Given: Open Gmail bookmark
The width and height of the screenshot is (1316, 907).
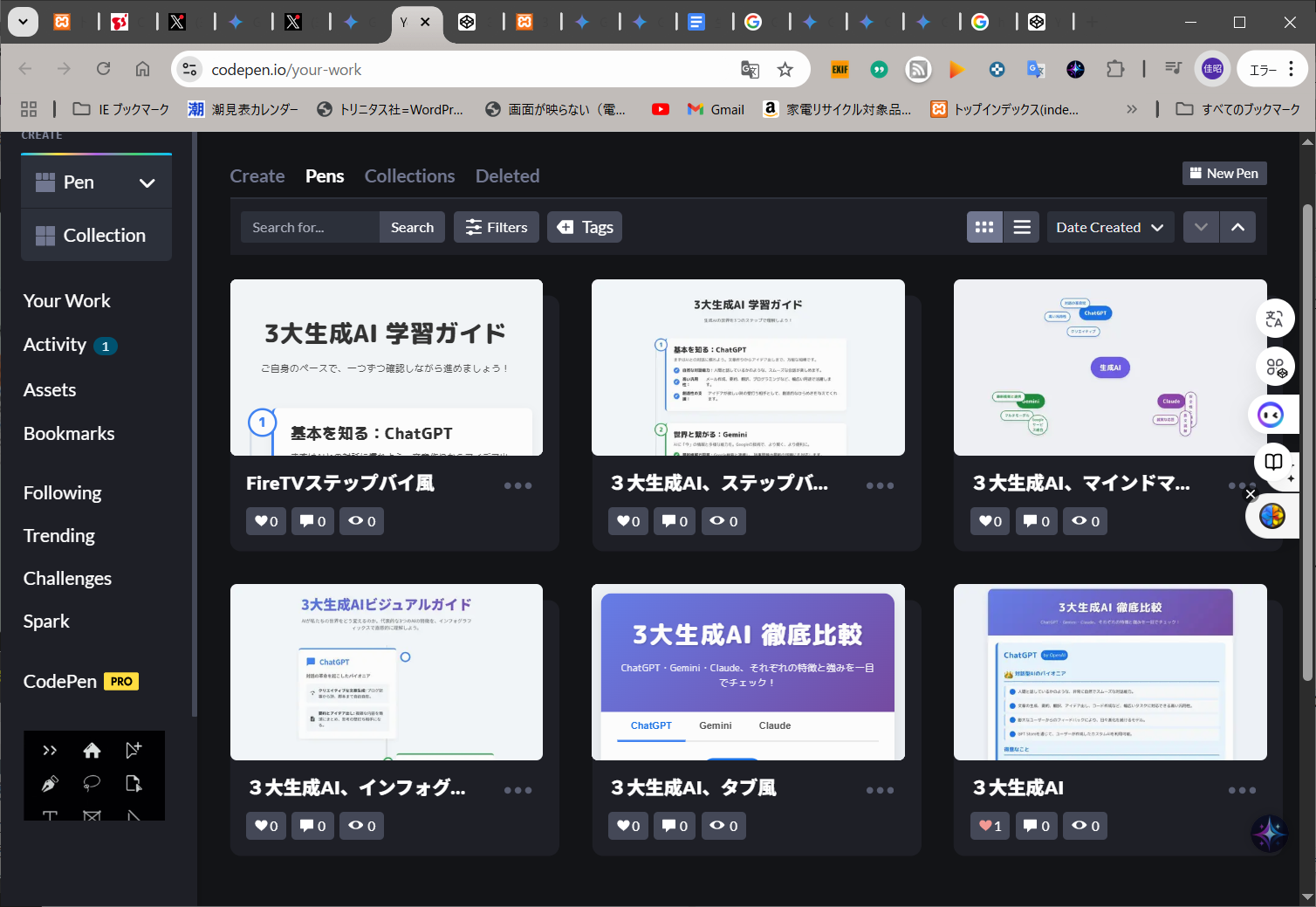Looking at the screenshot, I should [x=716, y=109].
